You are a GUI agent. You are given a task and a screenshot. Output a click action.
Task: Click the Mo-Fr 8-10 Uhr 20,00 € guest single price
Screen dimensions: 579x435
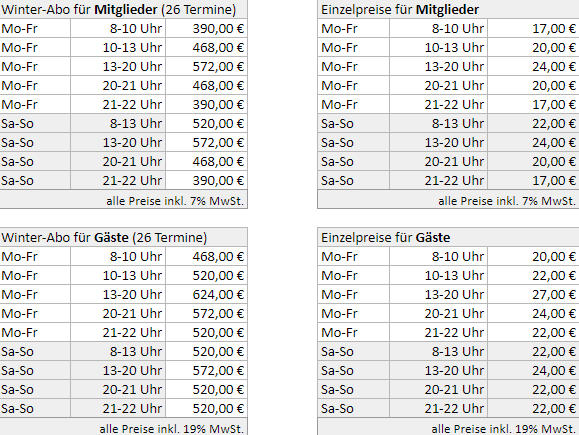point(533,256)
